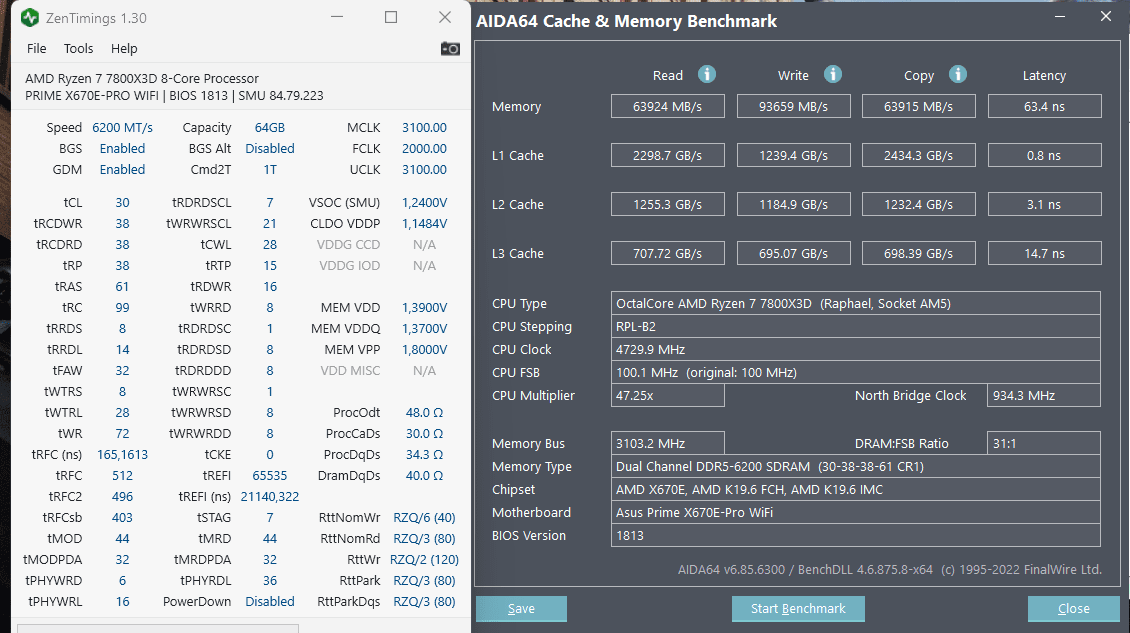Click the info icon next to Read
1130x633 pixels.
706,74
